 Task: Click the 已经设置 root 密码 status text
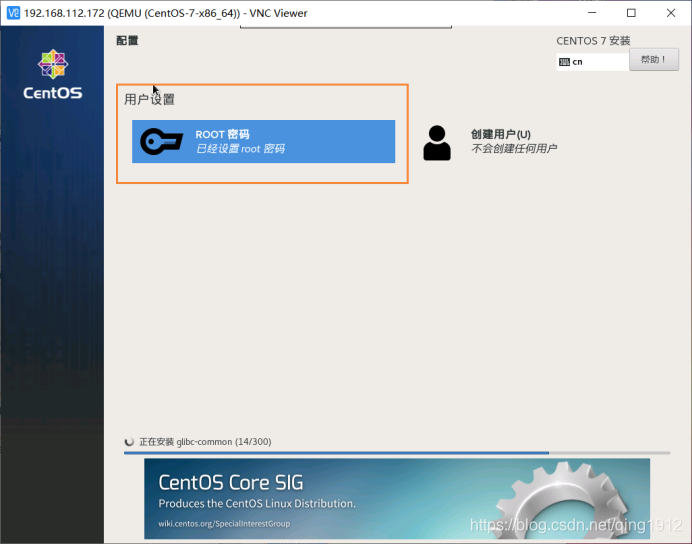tap(241, 149)
